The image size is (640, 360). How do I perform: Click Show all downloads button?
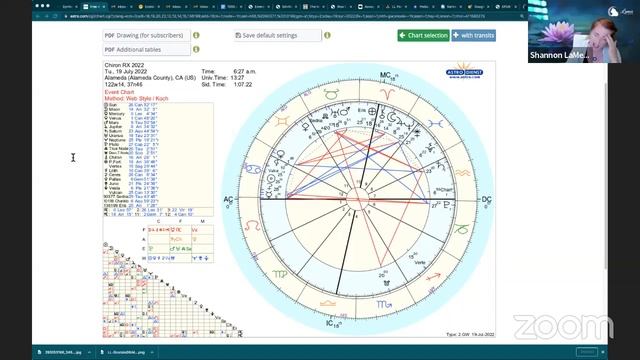click(587, 352)
